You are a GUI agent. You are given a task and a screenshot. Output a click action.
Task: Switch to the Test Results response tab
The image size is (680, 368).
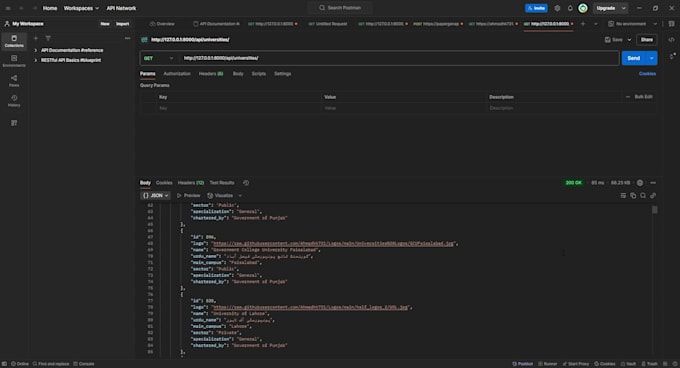click(222, 183)
